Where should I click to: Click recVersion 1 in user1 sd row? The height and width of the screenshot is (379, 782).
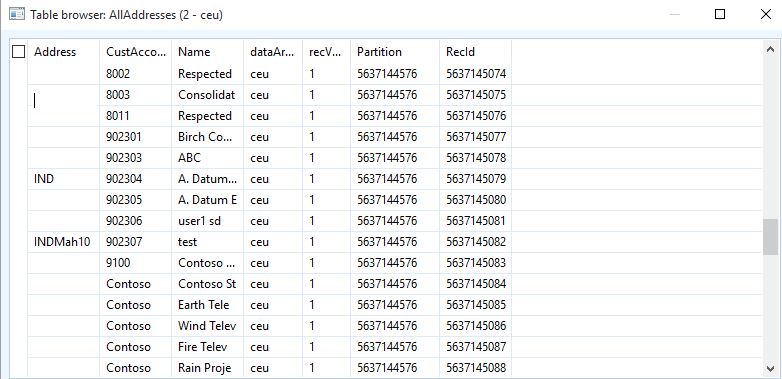[x=326, y=221]
